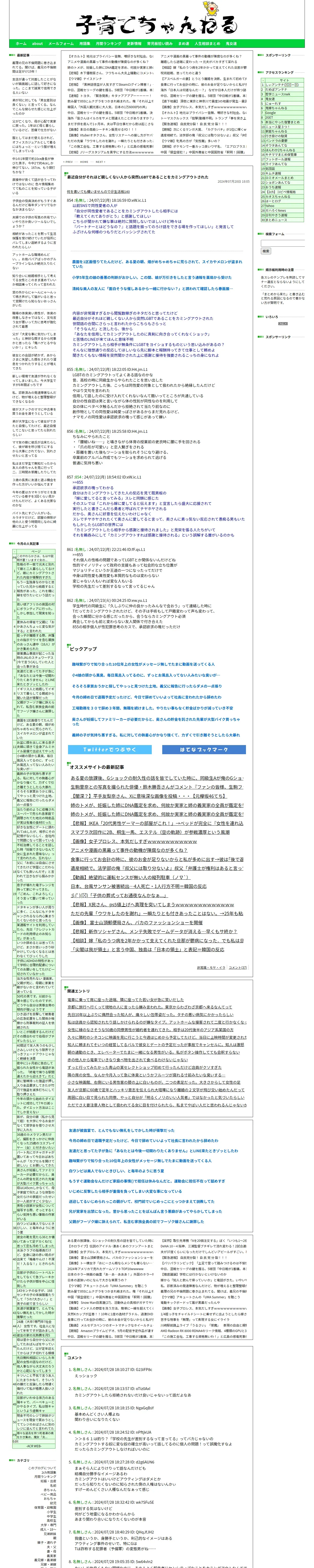The image size is (314, 1568).
Task: Open the 非常識・モヤ・イラ category tag
Action: tap(211, 967)
